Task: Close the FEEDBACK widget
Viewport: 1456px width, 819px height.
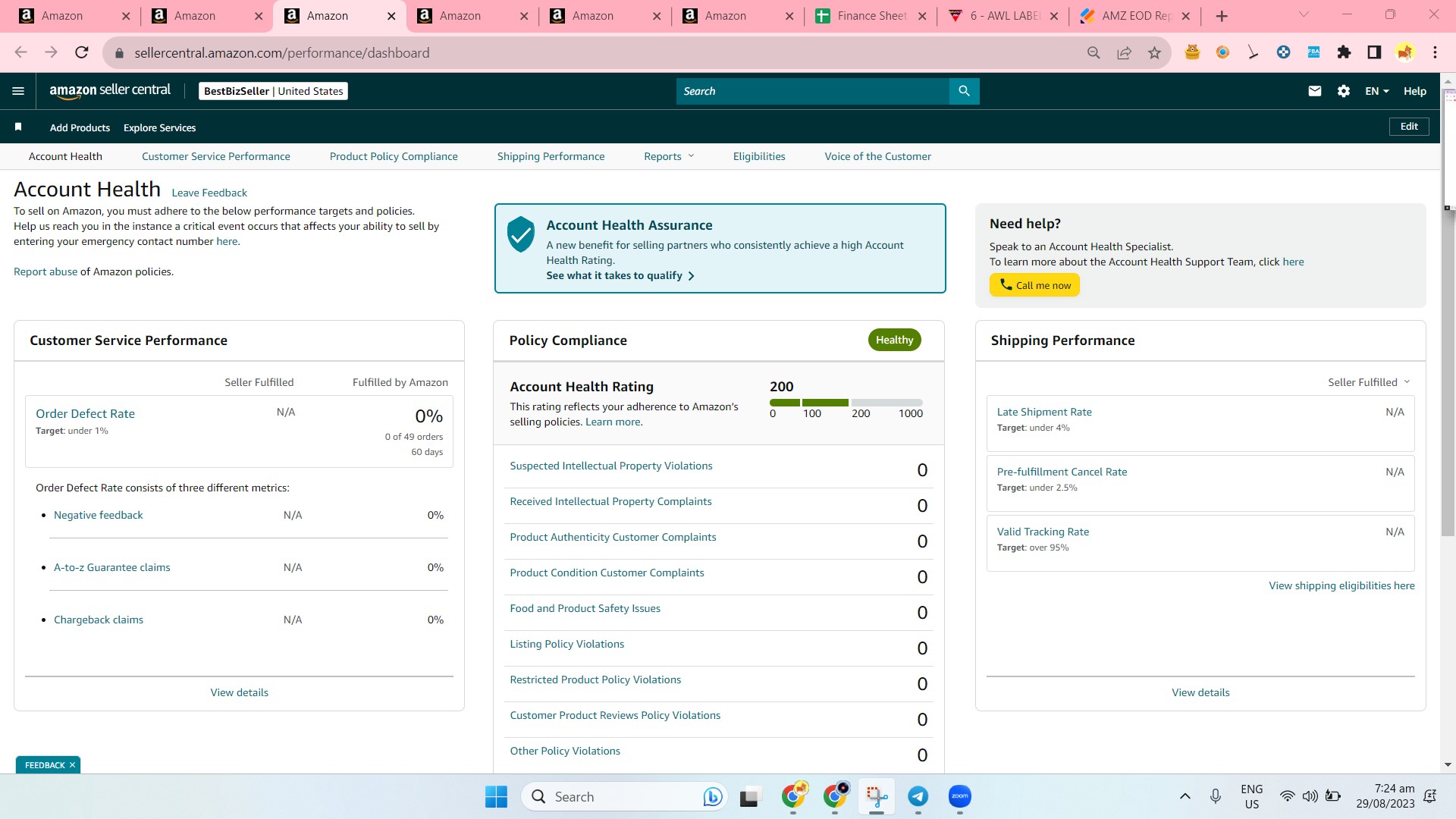Action: (72, 765)
